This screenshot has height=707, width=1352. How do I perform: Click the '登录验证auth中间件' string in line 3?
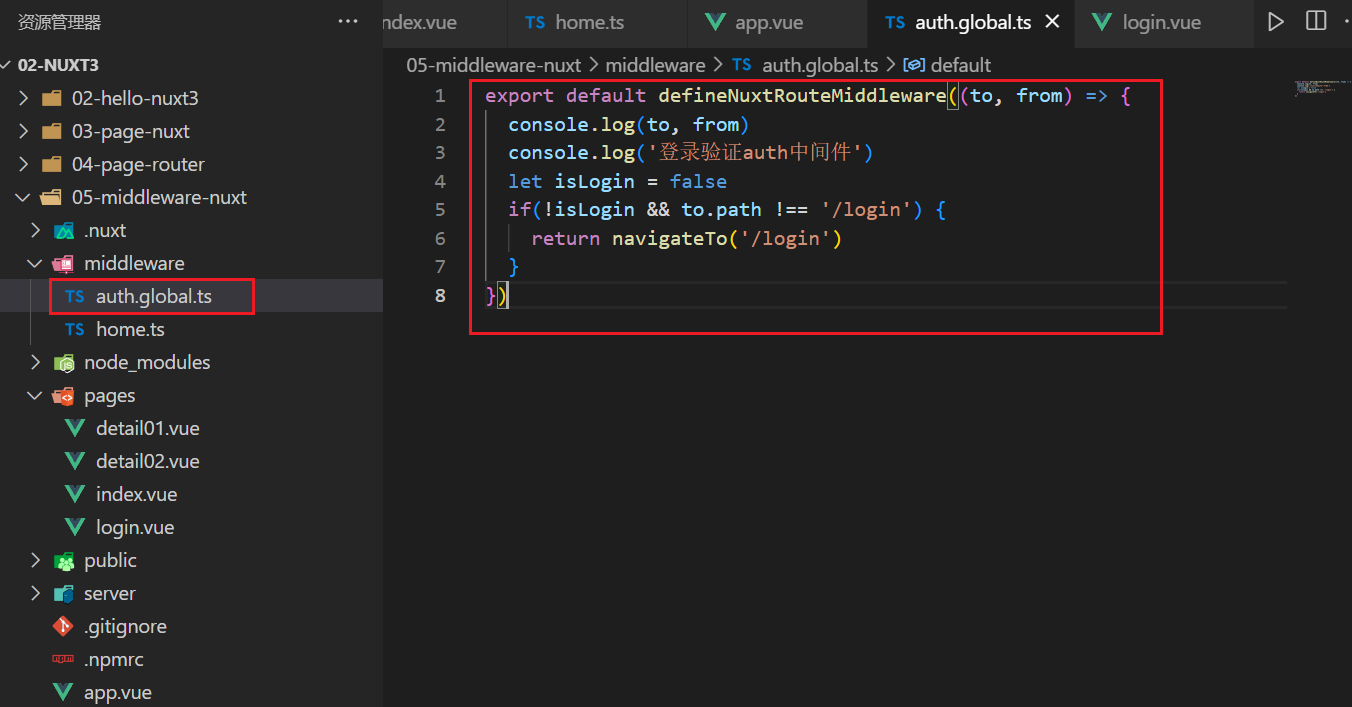pyautogui.click(x=755, y=153)
